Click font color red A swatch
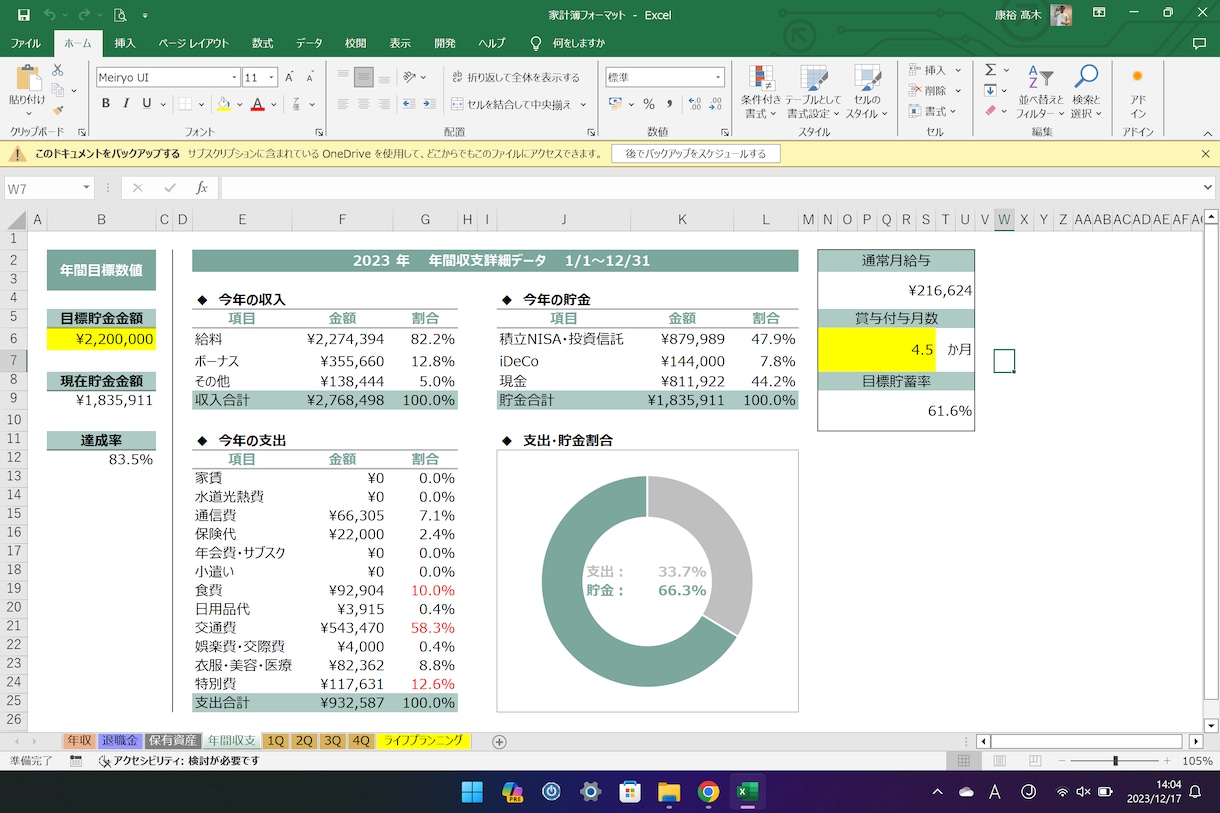This screenshot has height=813, width=1220. coord(257,104)
